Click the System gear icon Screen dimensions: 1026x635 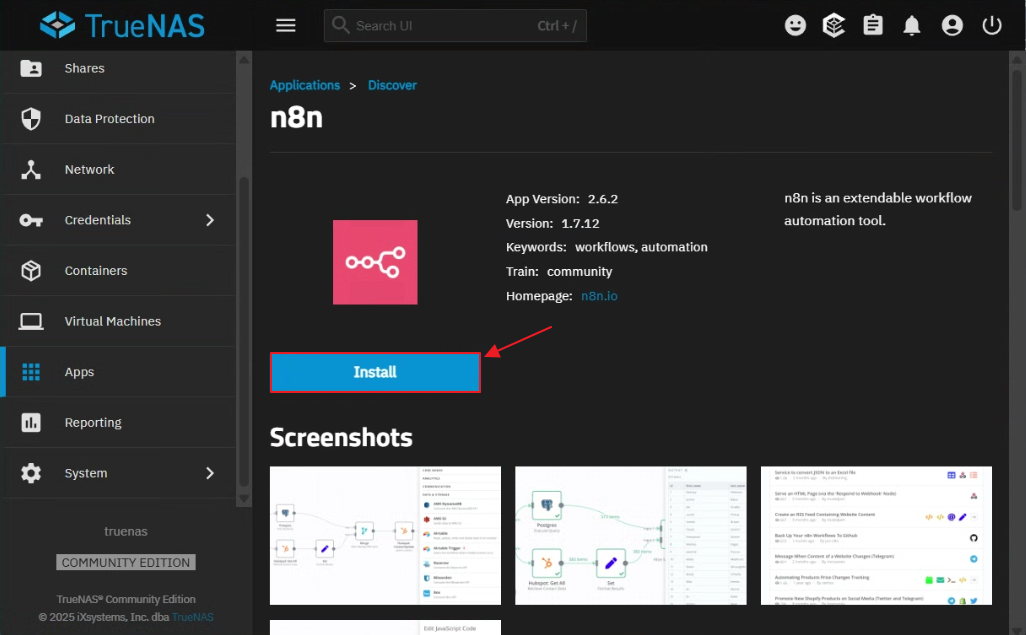coord(31,473)
